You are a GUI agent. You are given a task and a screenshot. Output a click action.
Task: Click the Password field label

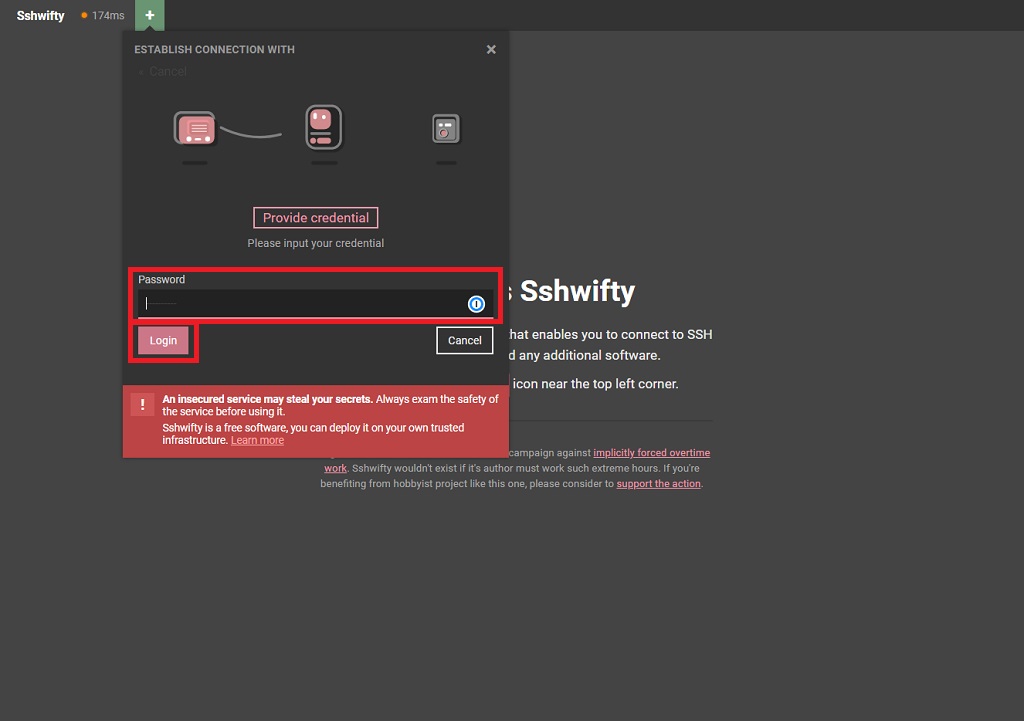click(162, 280)
